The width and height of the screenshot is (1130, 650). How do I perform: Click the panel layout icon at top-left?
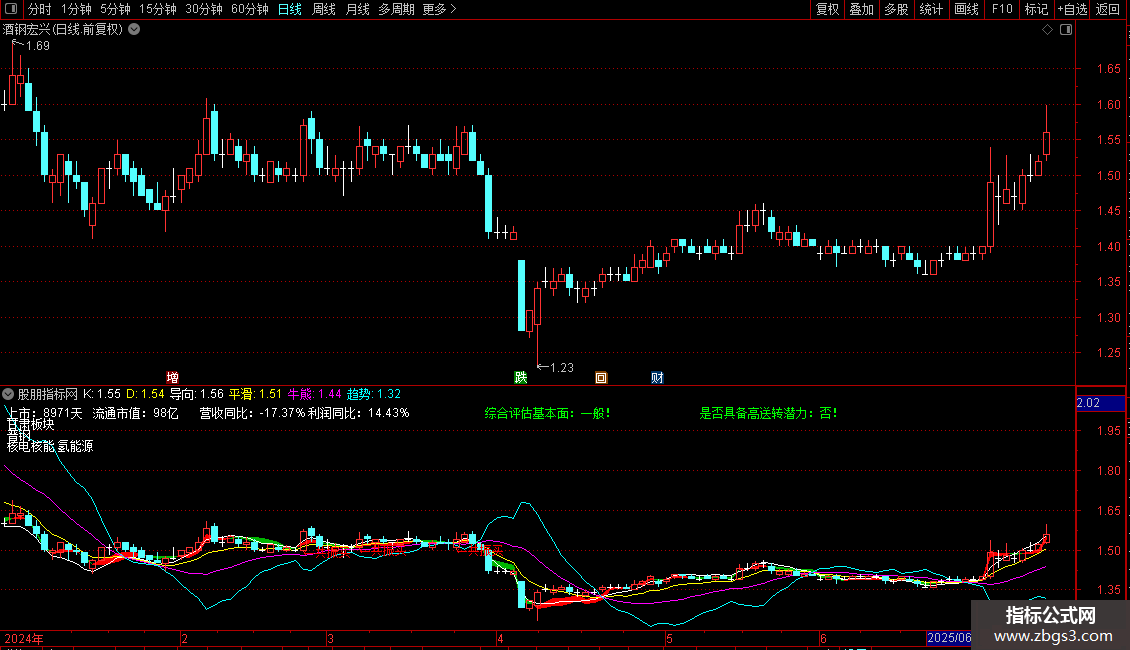tap(10, 9)
